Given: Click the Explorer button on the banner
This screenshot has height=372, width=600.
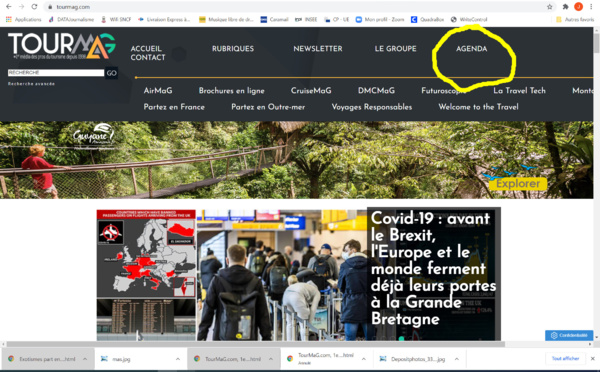Looking at the screenshot, I should coord(518,184).
